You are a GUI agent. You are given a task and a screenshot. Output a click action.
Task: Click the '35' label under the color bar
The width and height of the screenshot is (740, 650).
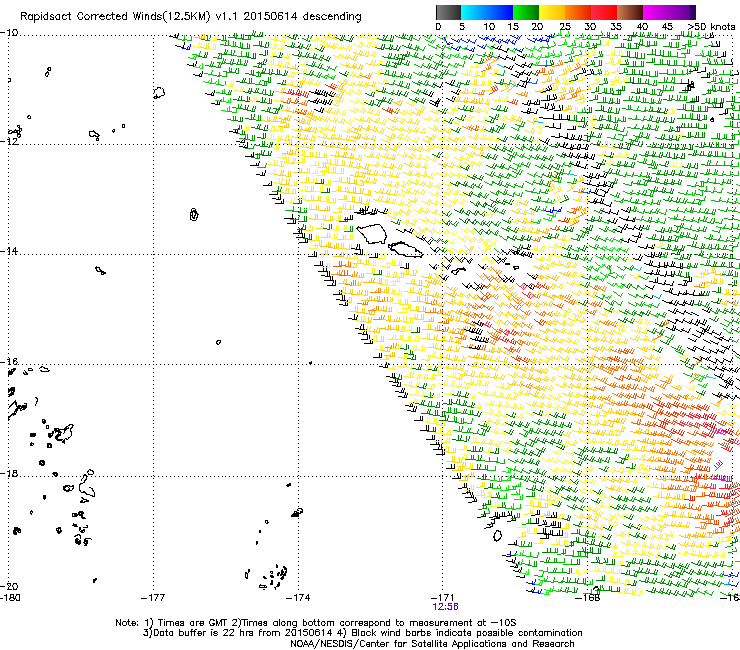point(616,27)
